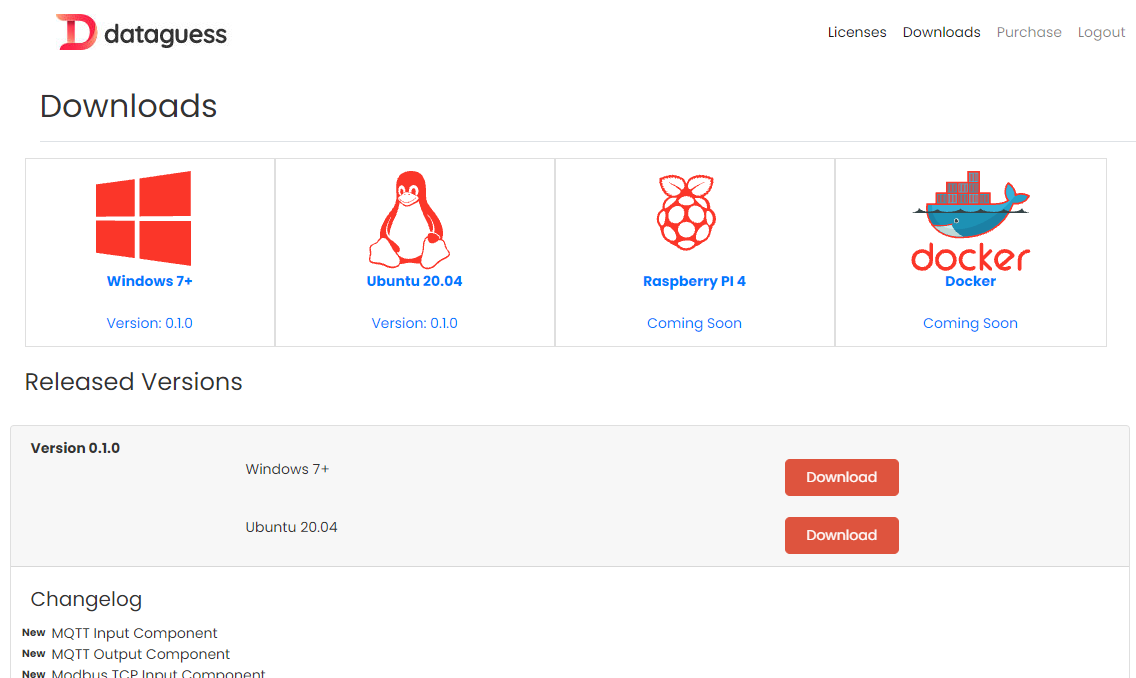Image resolution: width=1136 pixels, height=678 pixels.
Task: Open the Licenses menu item
Action: [x=857, y=33]
